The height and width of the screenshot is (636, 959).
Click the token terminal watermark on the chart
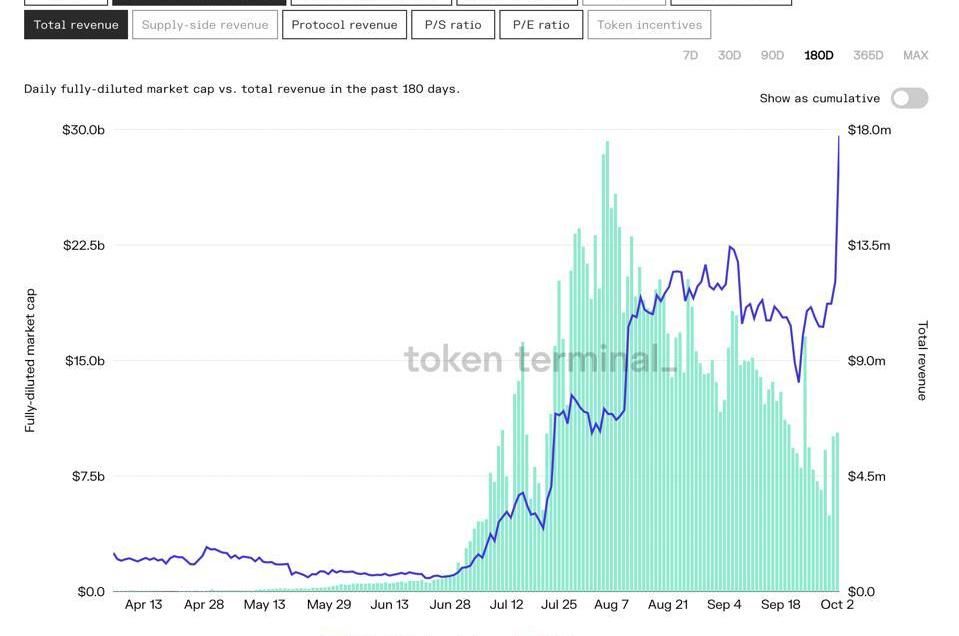point(540,359)
